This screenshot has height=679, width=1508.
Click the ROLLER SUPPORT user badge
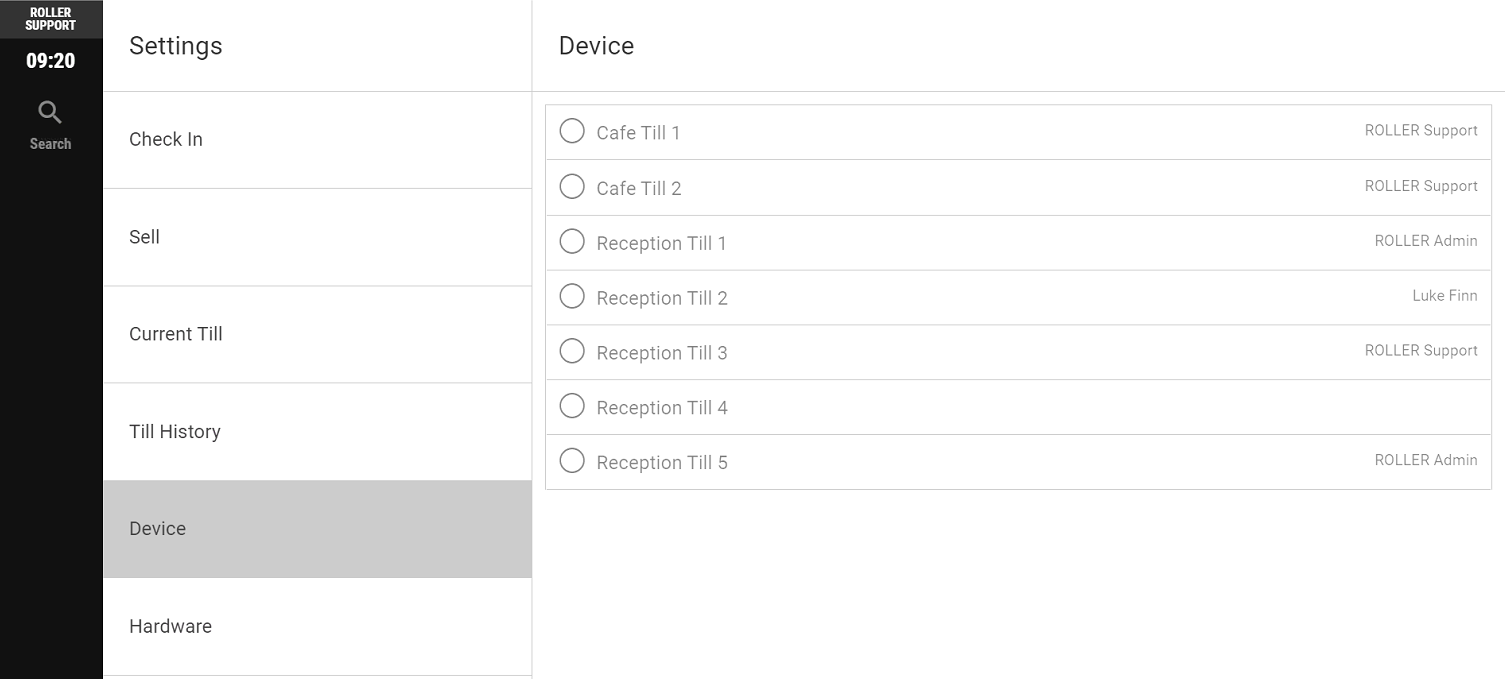click(51, 19)
